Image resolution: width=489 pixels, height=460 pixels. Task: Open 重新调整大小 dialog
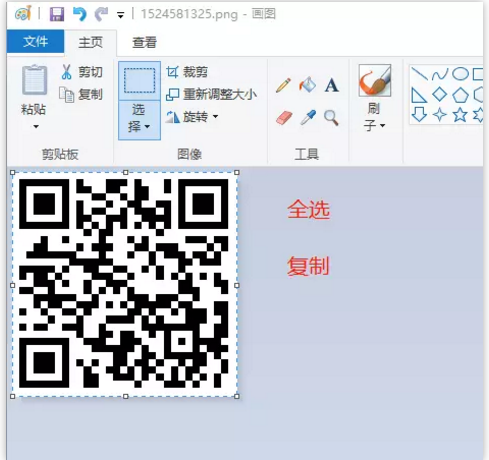[x=211, y=94]
